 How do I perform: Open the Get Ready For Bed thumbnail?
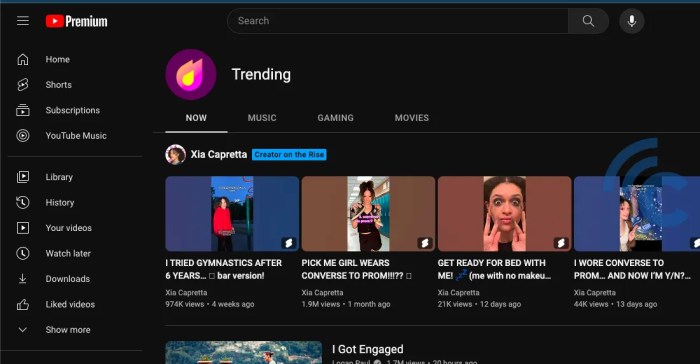504,214
